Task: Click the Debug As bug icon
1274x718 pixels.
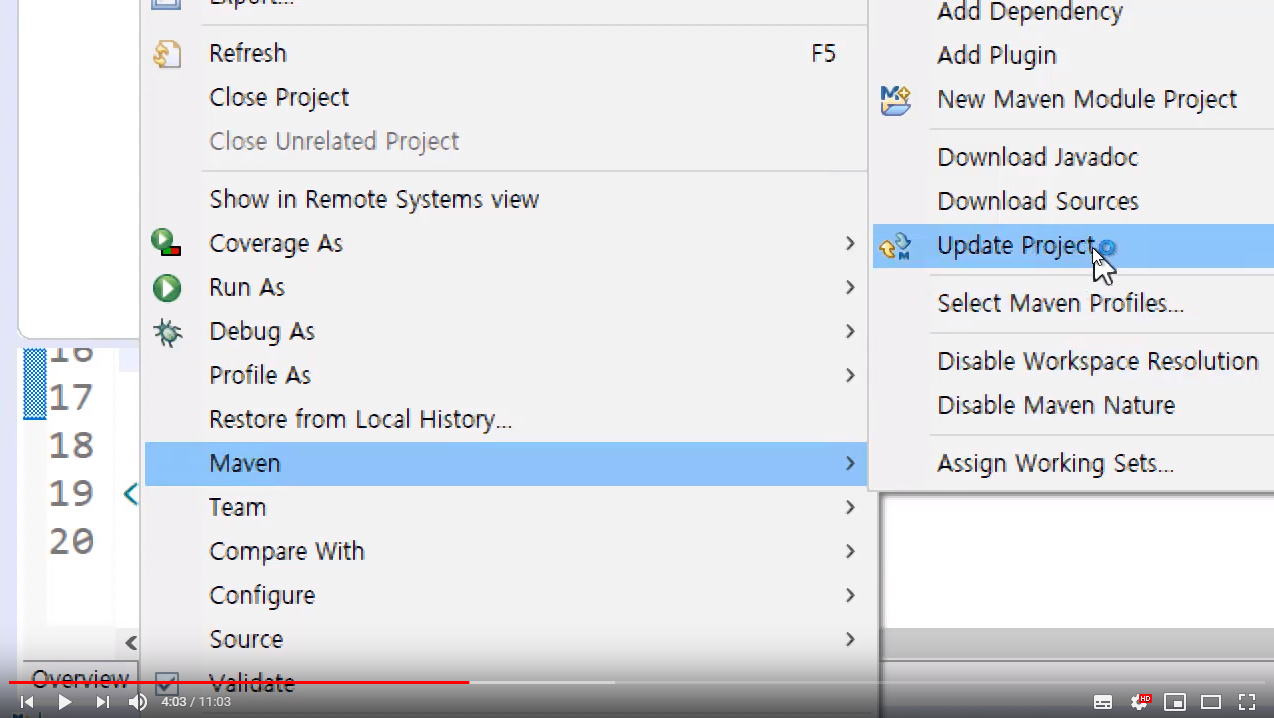Action: (x=166, y=332)
